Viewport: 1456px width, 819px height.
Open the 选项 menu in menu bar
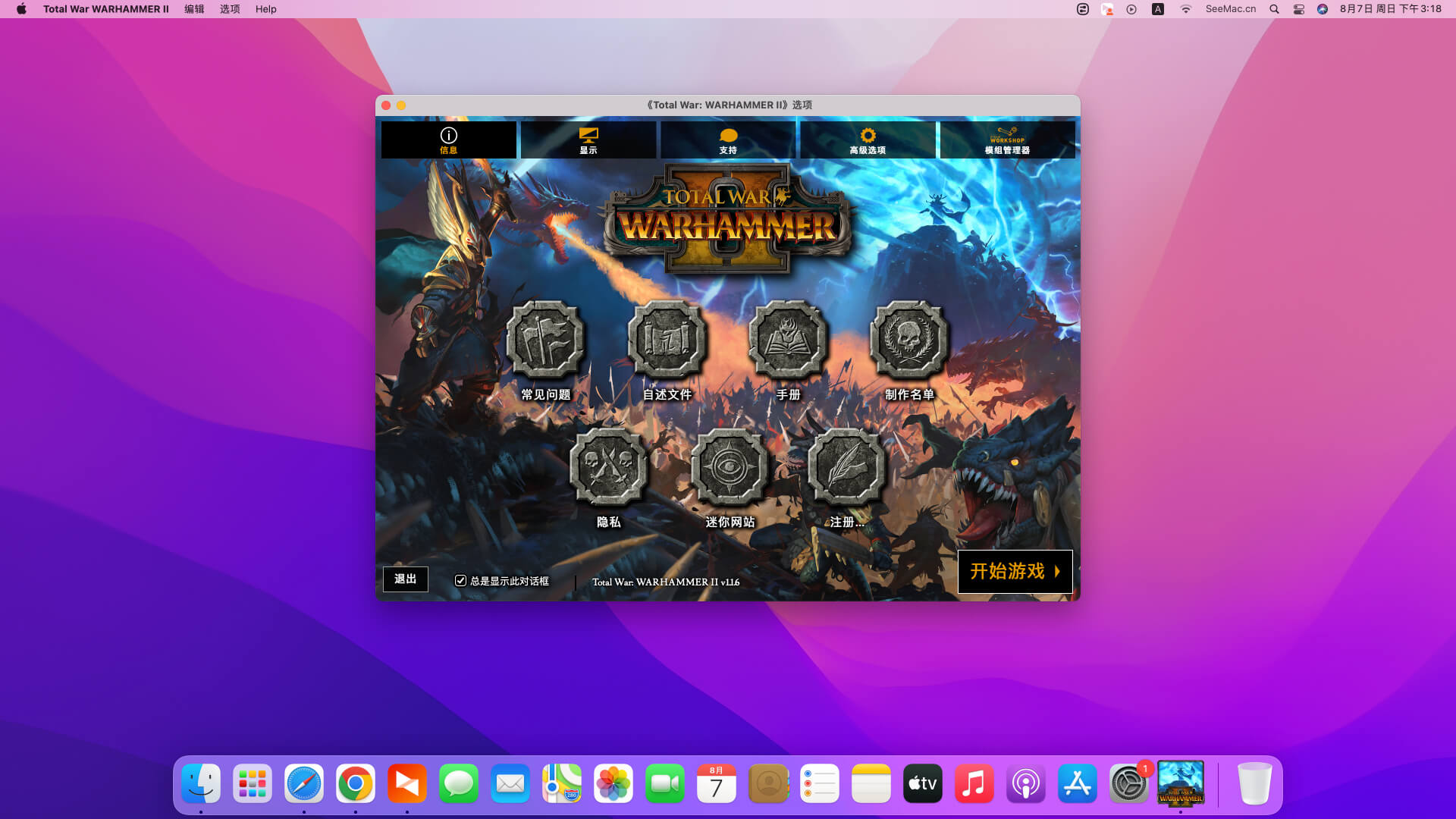[230, 9]
